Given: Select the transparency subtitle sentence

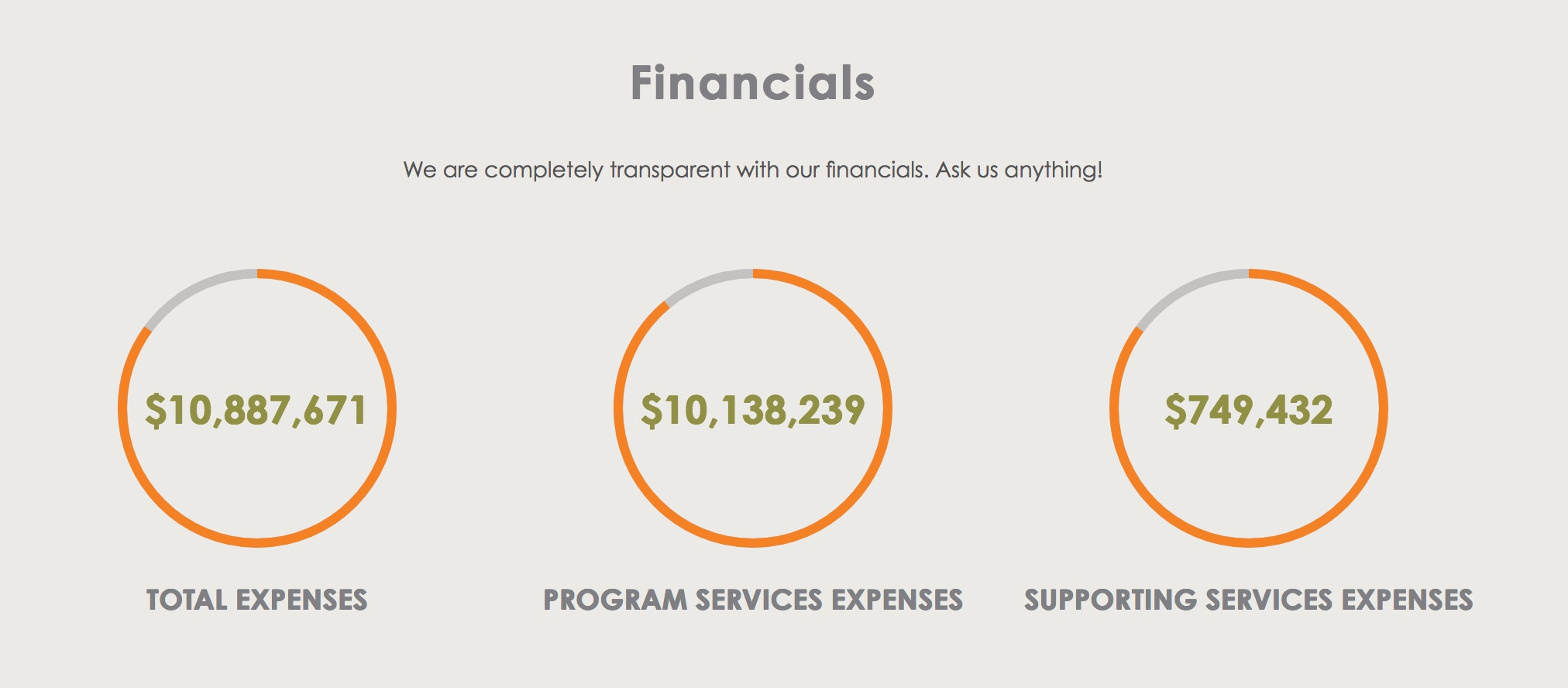Looking at the screenshot, I should [x=752, y=170].
